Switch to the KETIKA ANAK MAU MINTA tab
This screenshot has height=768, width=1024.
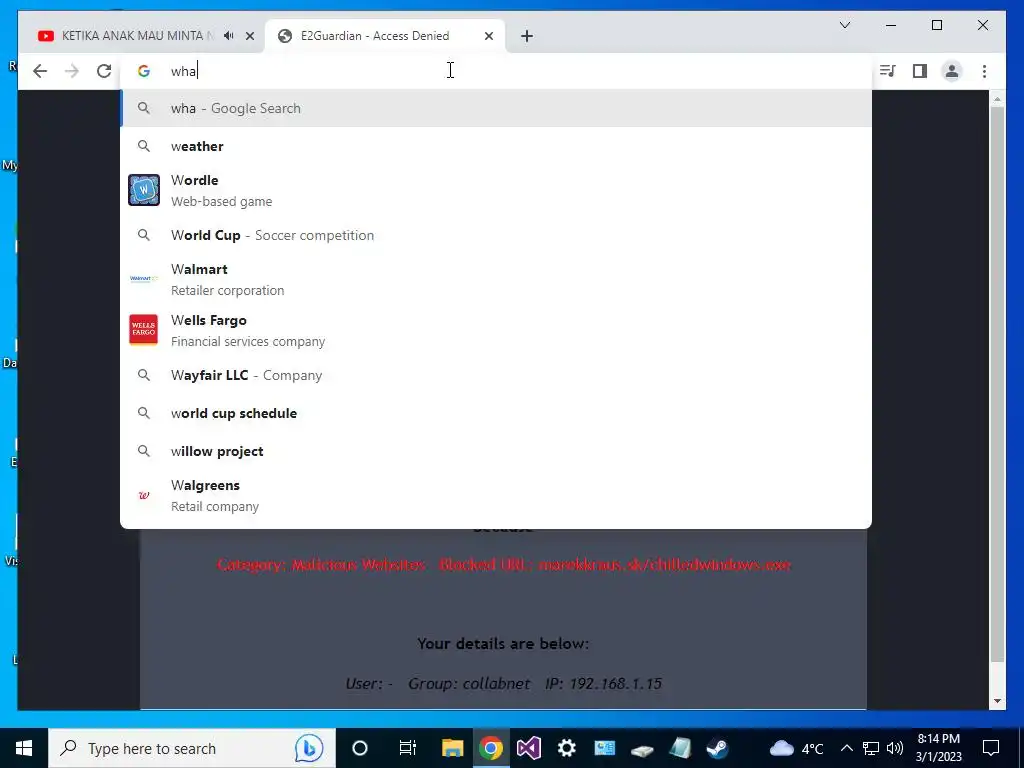coord(137,36)
